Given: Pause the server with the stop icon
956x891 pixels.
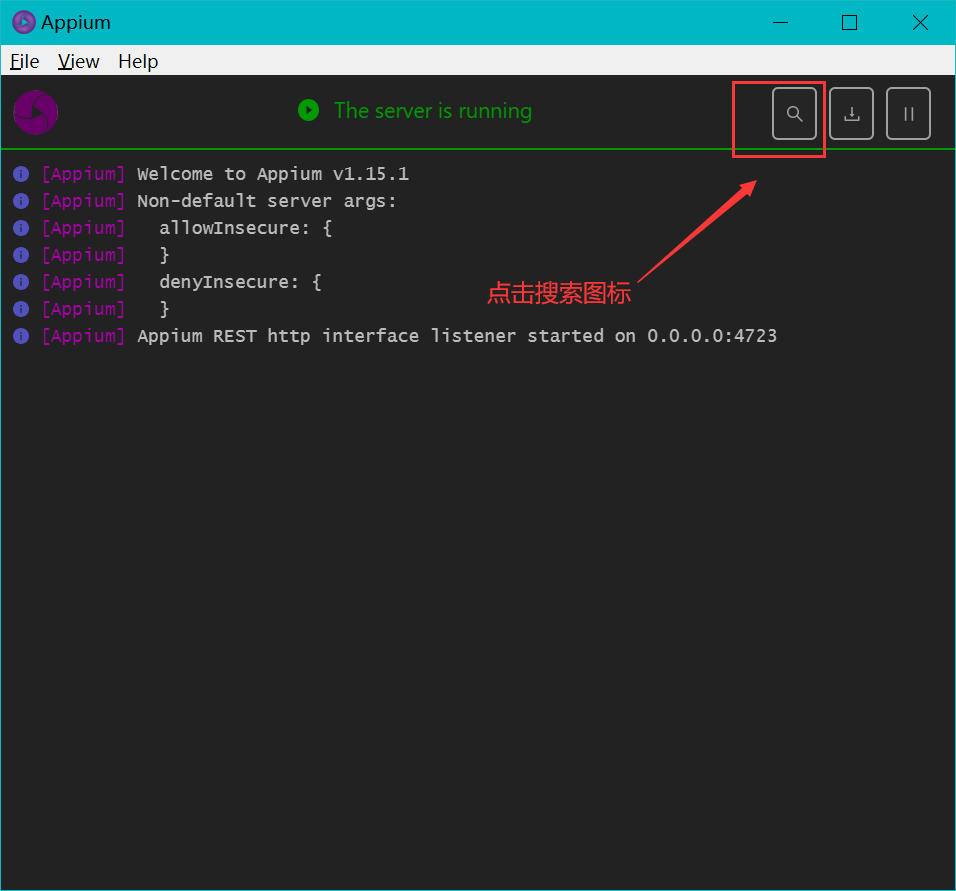Looking at the screenshot, I should (x=908, y=114).
